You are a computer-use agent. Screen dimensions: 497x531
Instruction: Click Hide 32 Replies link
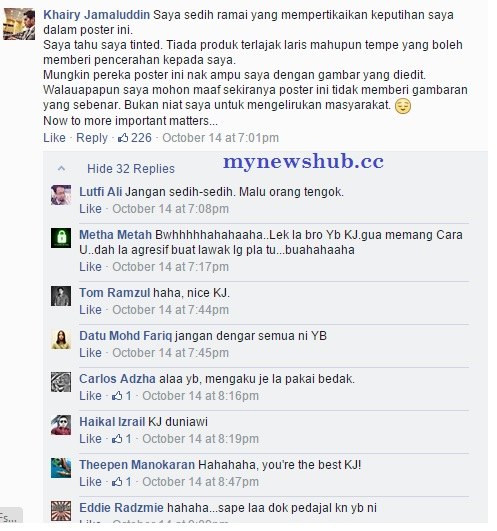[131, 169]
